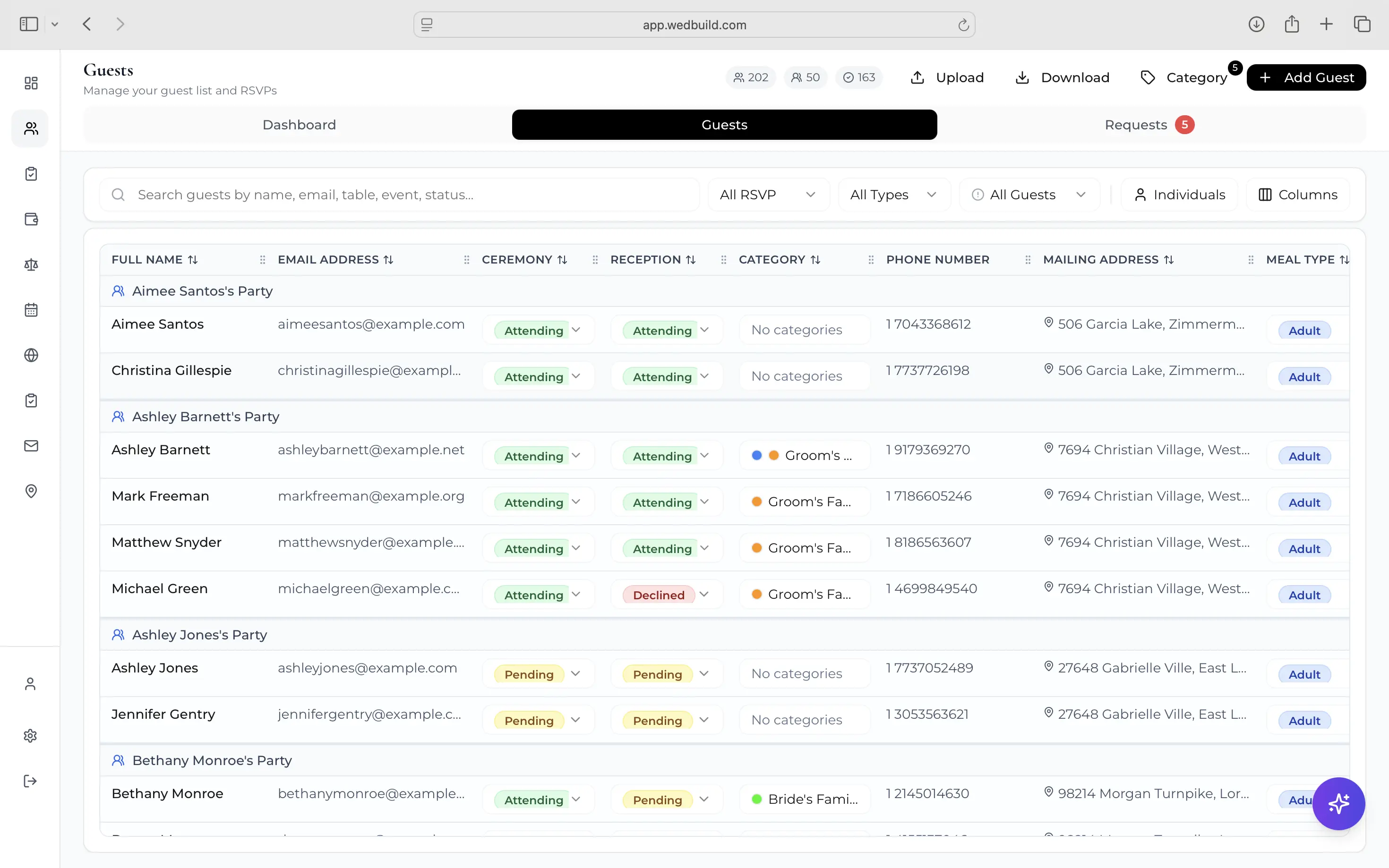This screenshot has height=868, width=1389.
Task: Click the app.wedbuild.com address bar
Action: click(x=694, y=25)
